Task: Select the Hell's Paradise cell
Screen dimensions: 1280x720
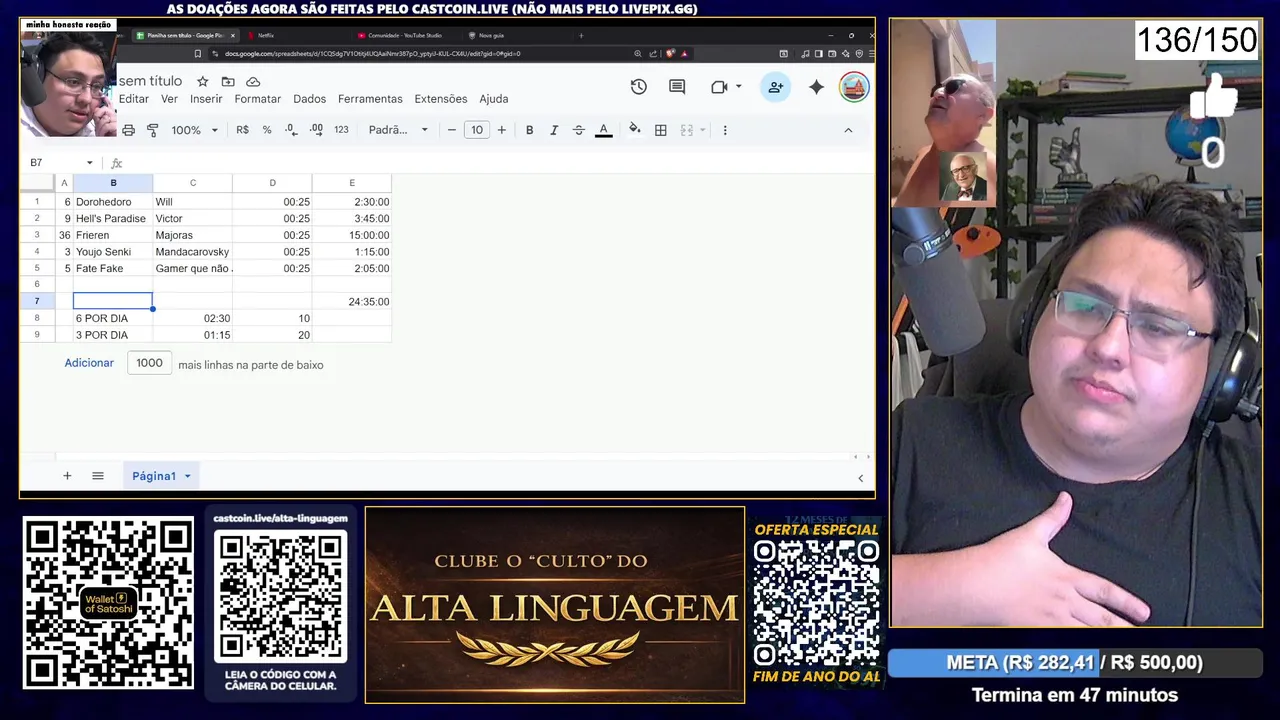Action: tap(113, 218)
